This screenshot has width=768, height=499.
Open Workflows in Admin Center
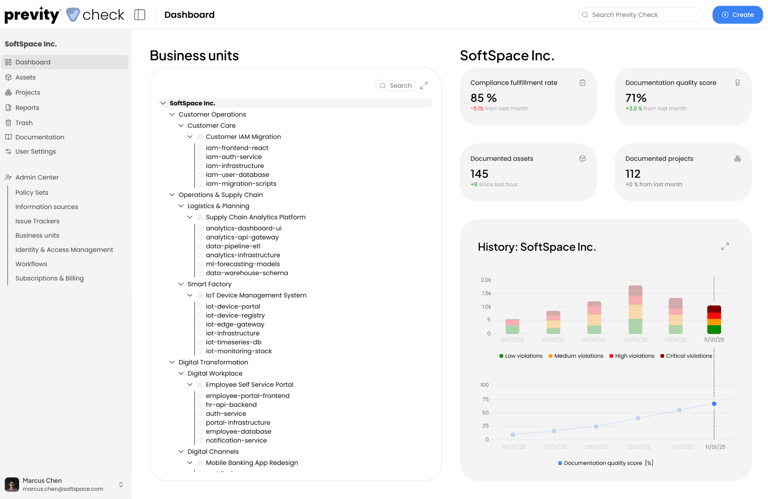[31, 263]
